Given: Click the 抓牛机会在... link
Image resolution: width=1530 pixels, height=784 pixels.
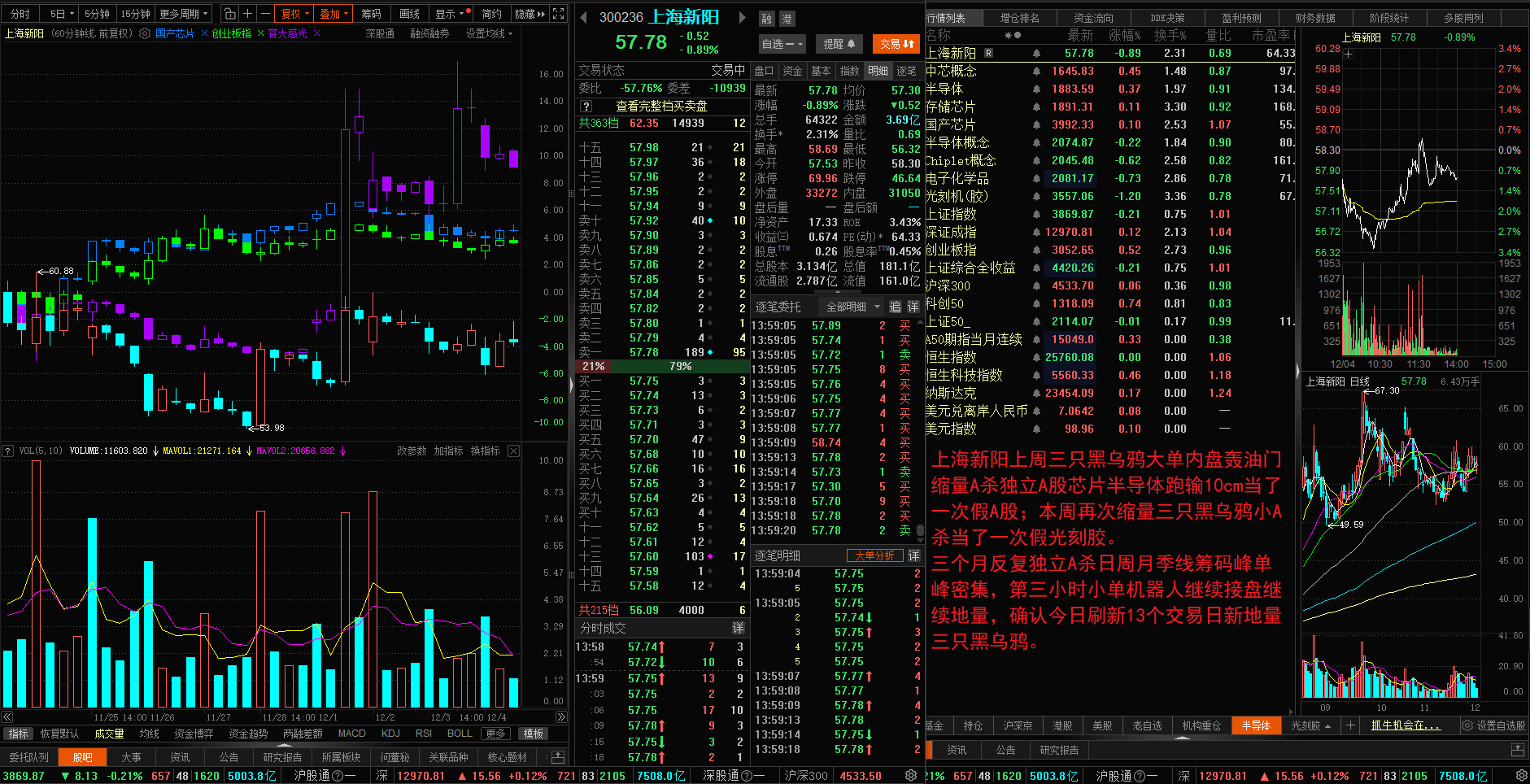Looking at the screenshot, I should [1406, 725].
